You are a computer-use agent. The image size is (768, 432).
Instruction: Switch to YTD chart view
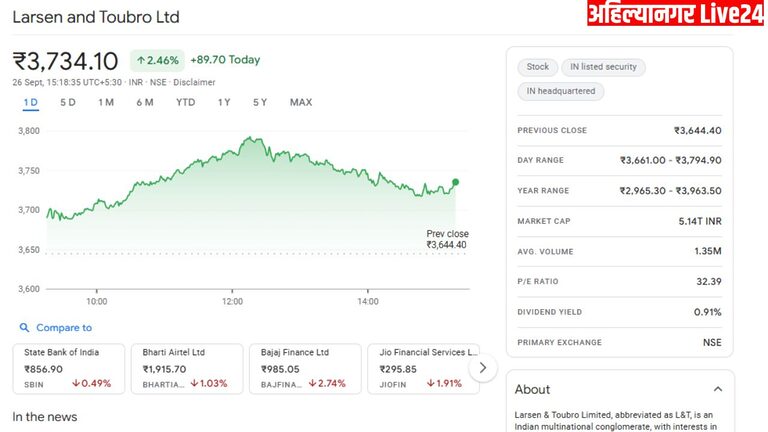click(186, 102)
